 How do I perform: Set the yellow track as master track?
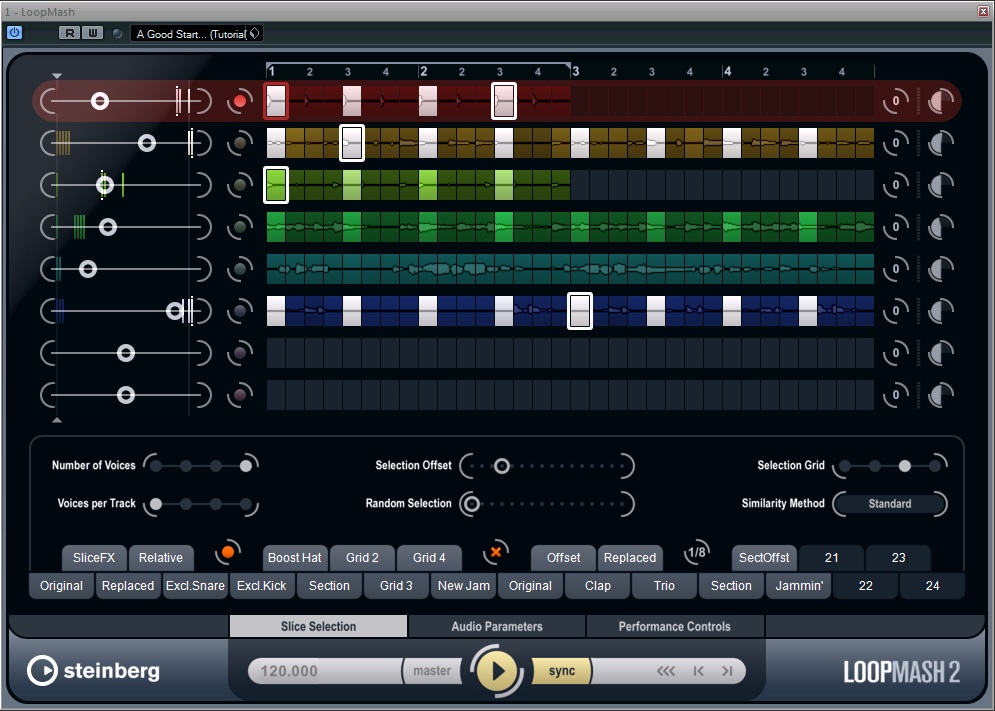click(239, 143)
